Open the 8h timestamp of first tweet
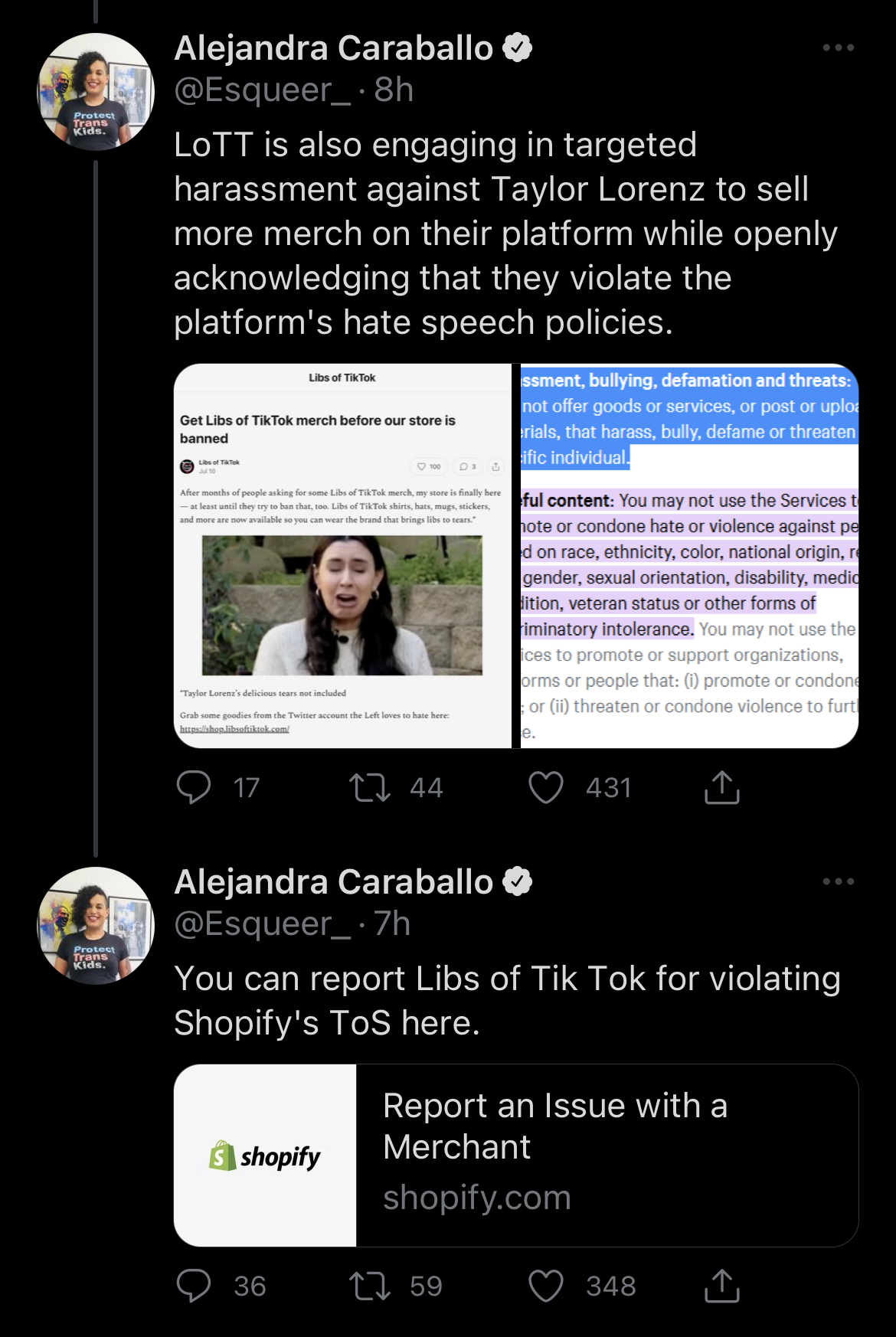896x1337 pixels. [x=394, y=90]
